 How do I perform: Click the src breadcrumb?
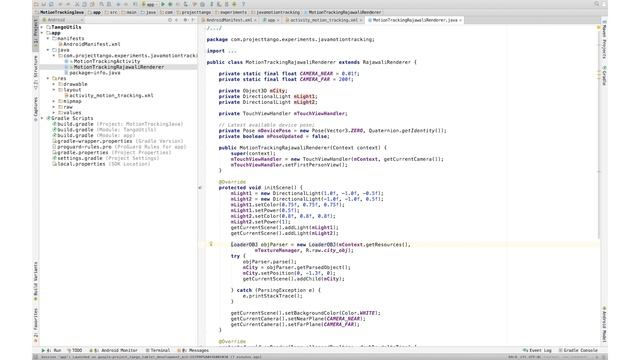coord(113,12)
